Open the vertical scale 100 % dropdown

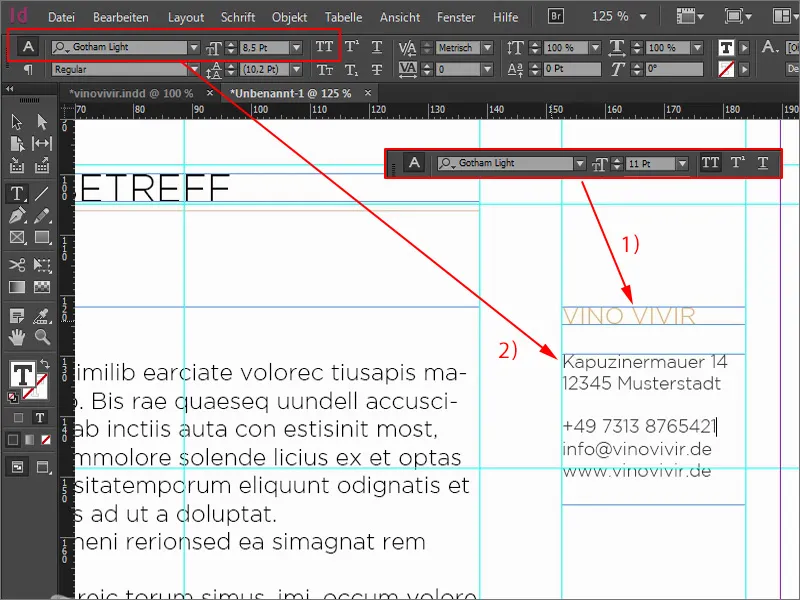[595, 47]
